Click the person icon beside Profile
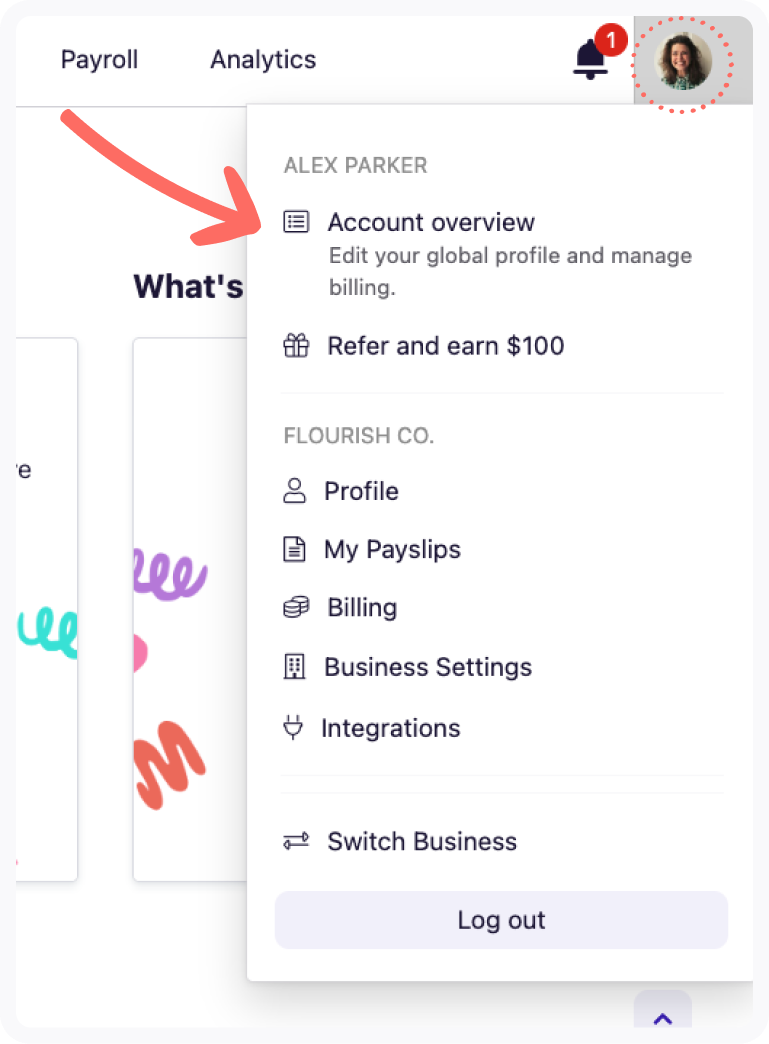 294,490
